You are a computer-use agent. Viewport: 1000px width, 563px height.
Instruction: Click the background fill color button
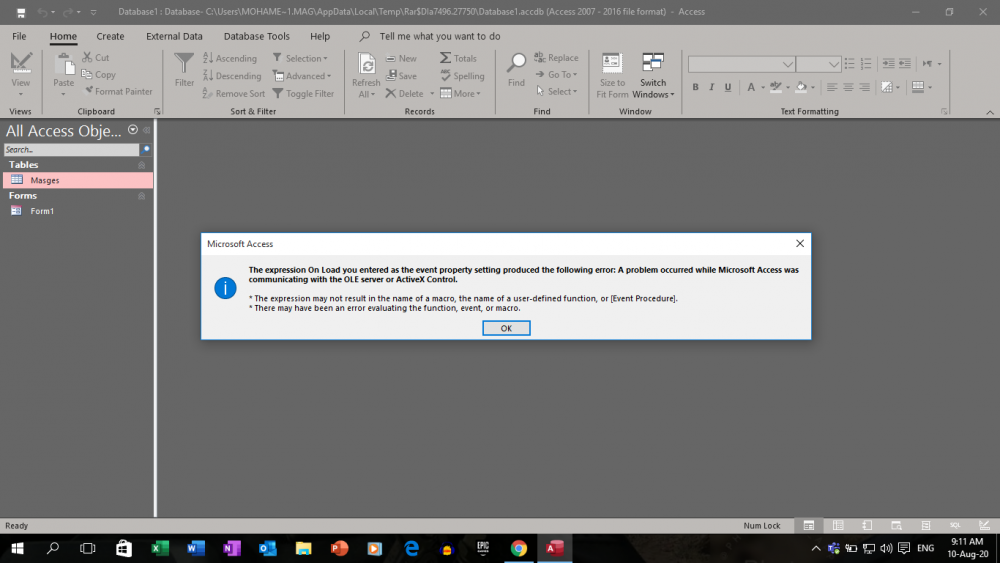click(802, 87)
